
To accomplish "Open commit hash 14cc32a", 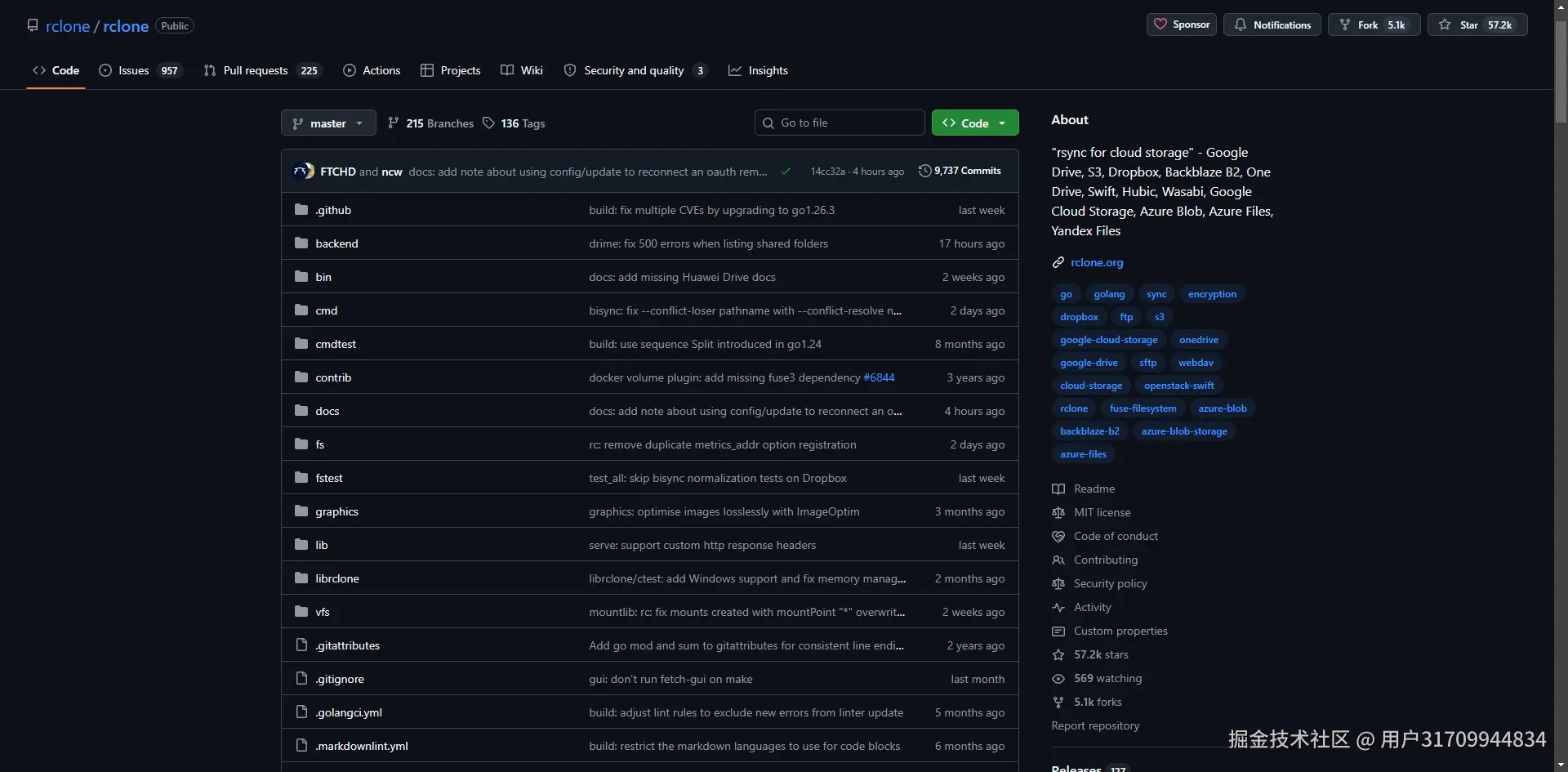I will 827,172.
